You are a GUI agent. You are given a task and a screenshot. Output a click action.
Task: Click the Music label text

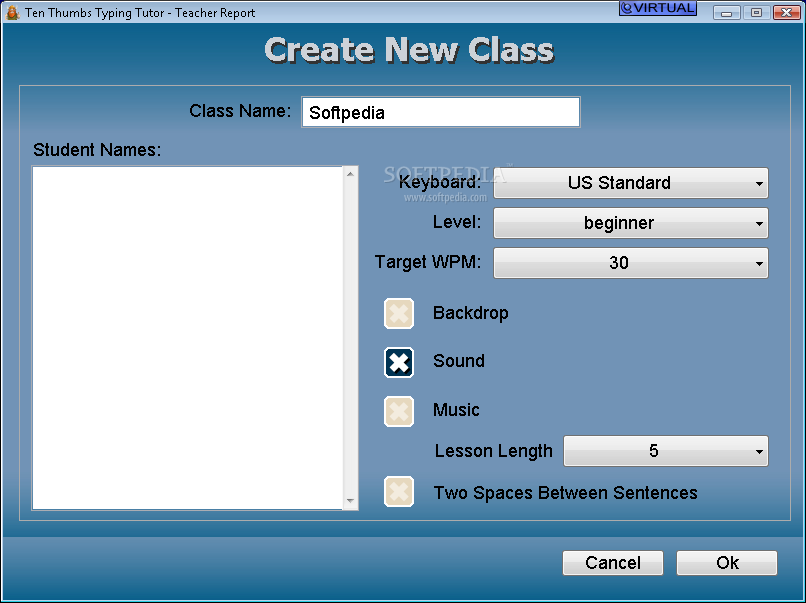[x=456, y=410]
